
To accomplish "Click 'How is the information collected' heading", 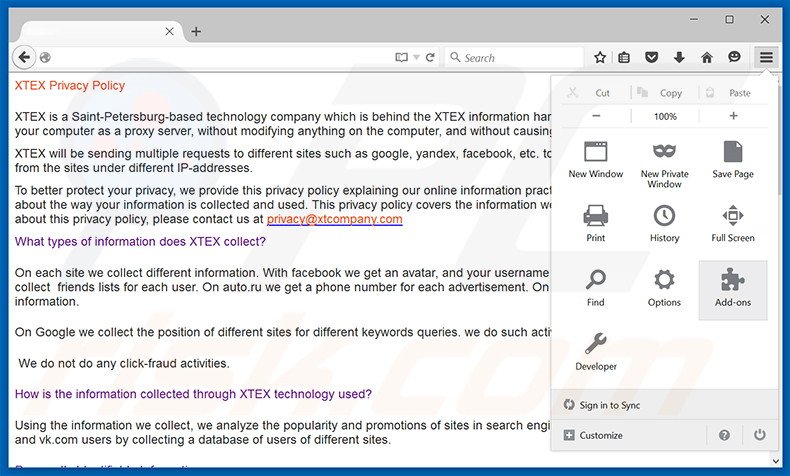I will coord(193,394).
